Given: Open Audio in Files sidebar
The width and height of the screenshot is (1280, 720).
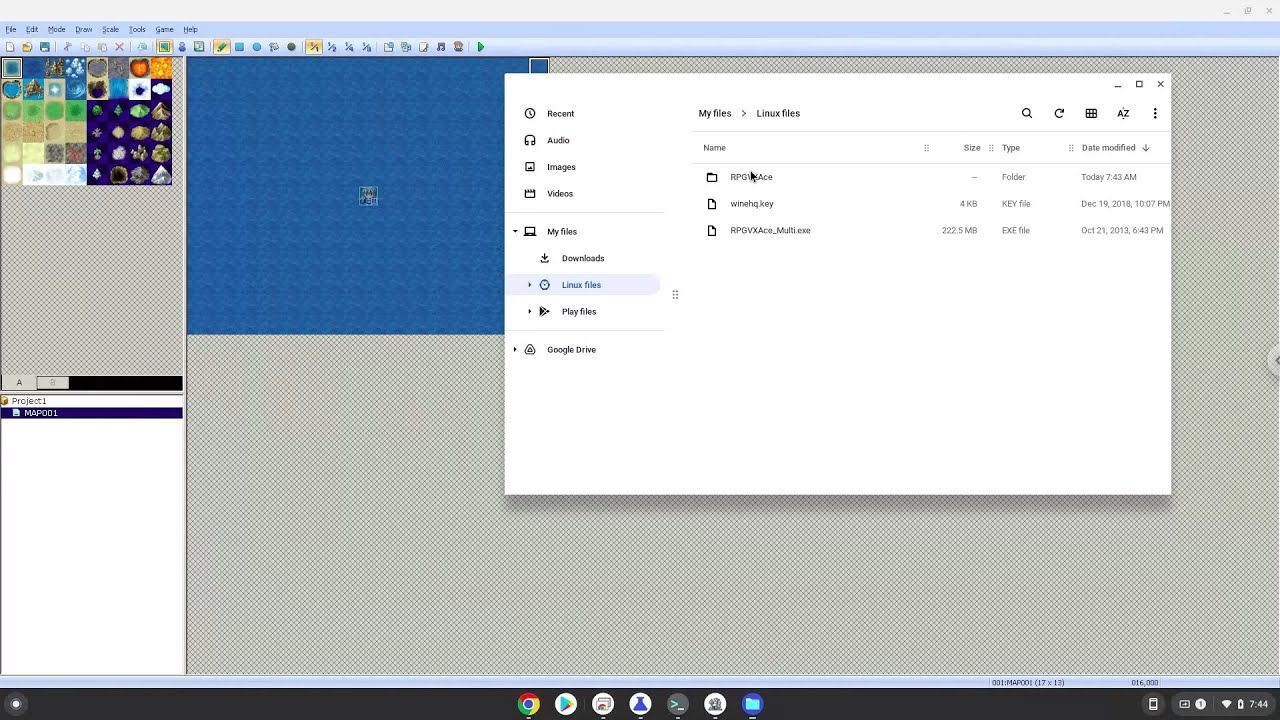Looking at the screenshot, I should pos(558,140).
